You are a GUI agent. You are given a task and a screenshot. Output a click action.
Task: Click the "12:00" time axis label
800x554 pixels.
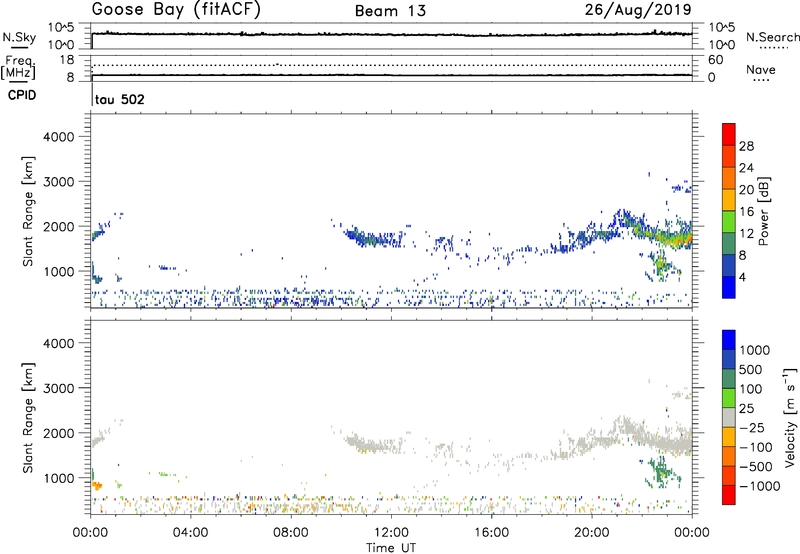(x=391, y=533)
